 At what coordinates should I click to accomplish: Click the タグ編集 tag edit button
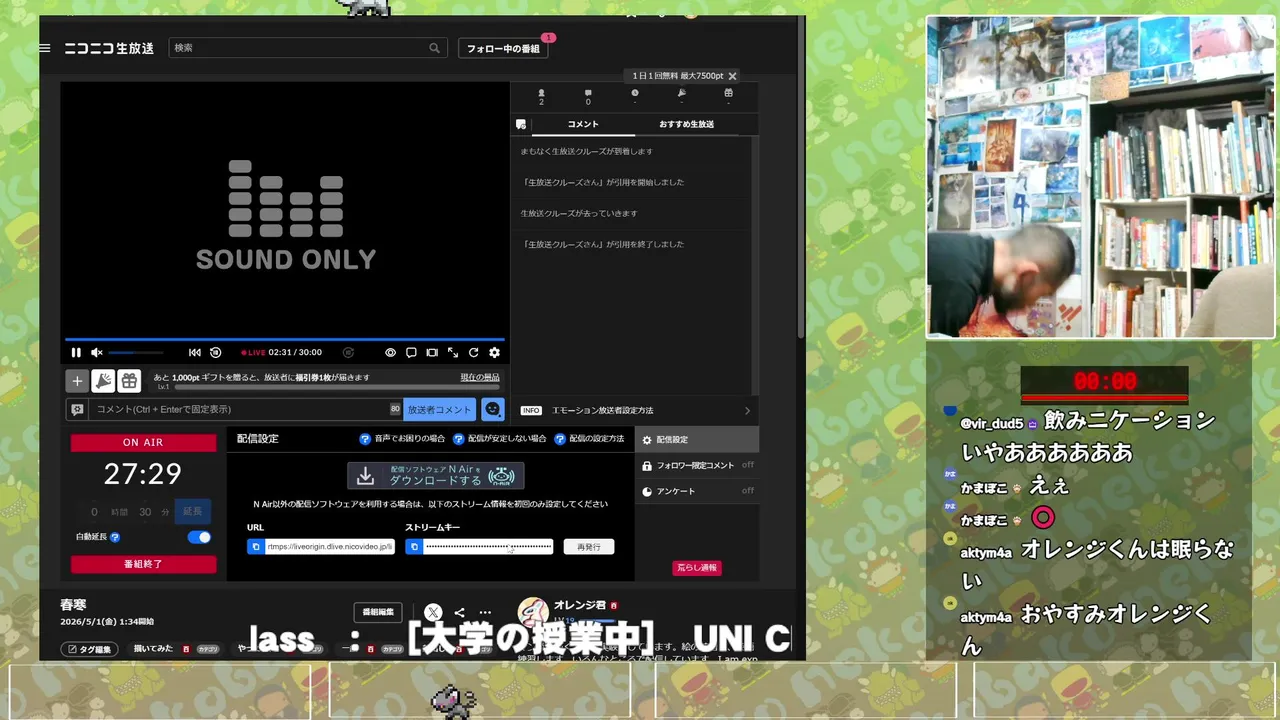point(89,649)
